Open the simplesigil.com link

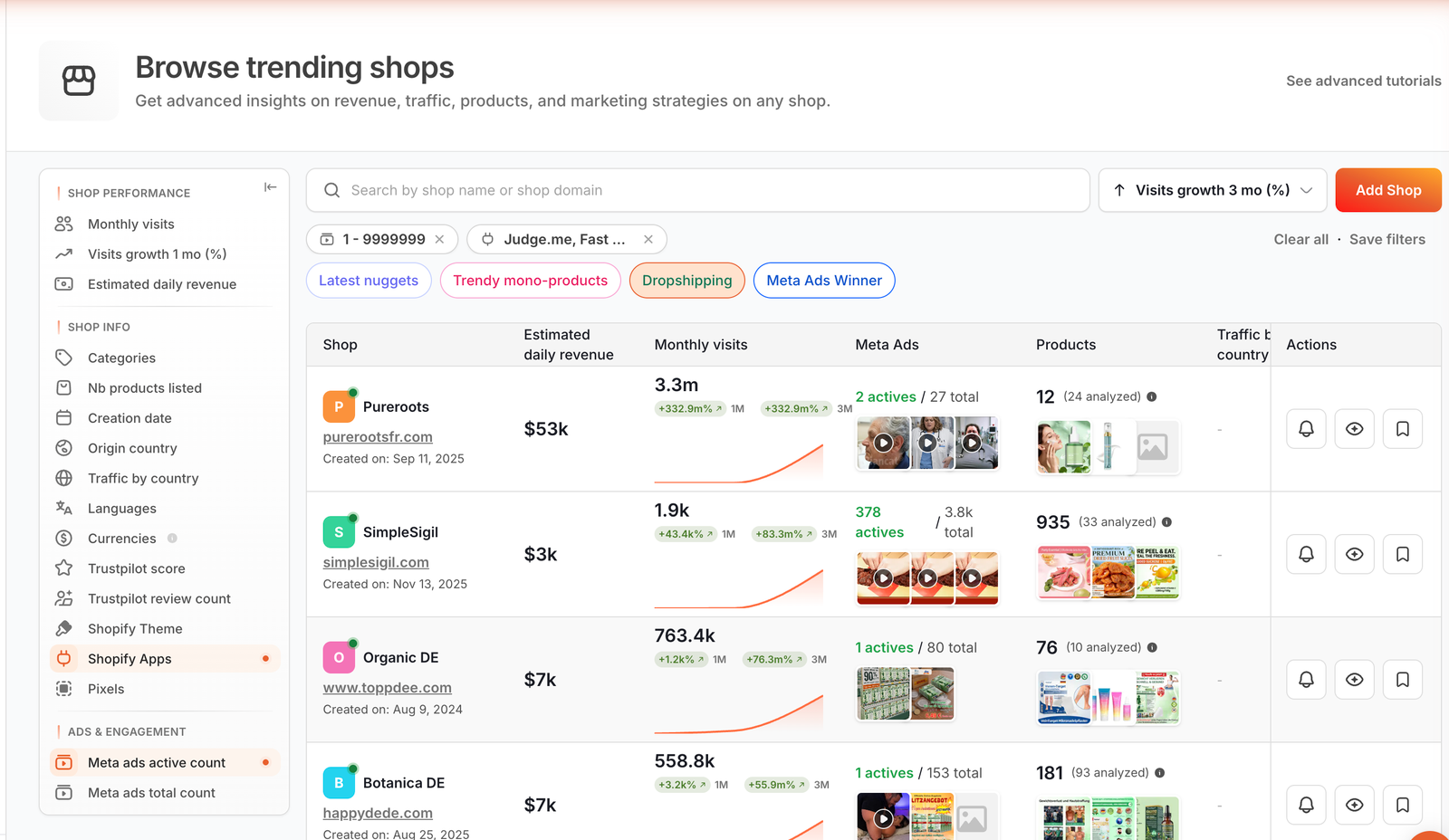coord(376,562)
